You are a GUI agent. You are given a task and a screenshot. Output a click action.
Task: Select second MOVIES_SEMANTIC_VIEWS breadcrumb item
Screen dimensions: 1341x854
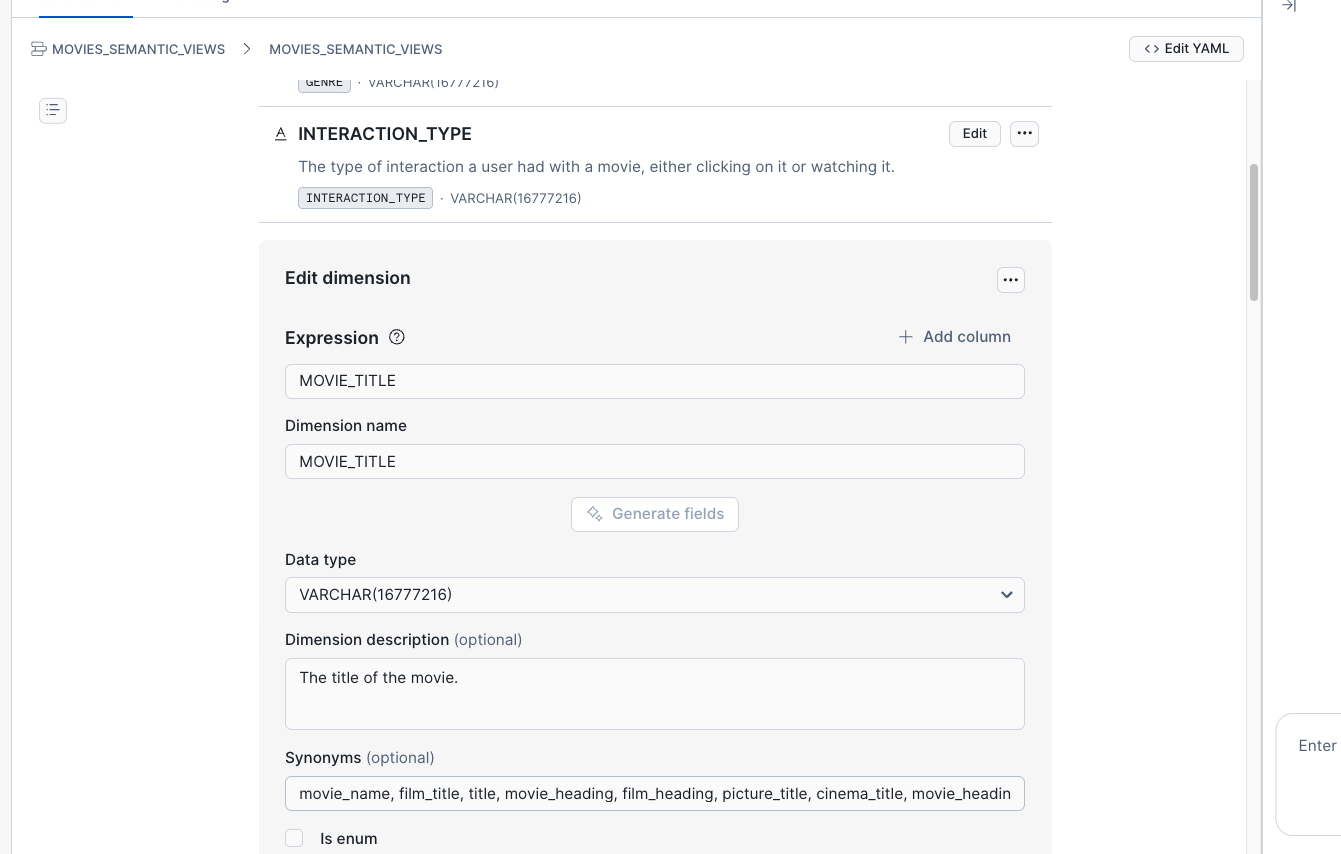tap(356, 49)
